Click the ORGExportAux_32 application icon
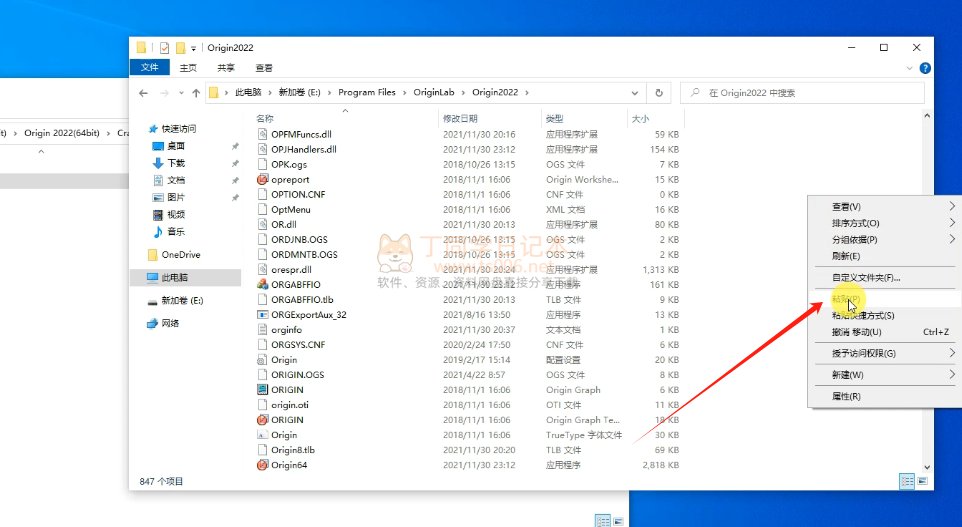The image size is (962, 527). click(x=262, y=315)
